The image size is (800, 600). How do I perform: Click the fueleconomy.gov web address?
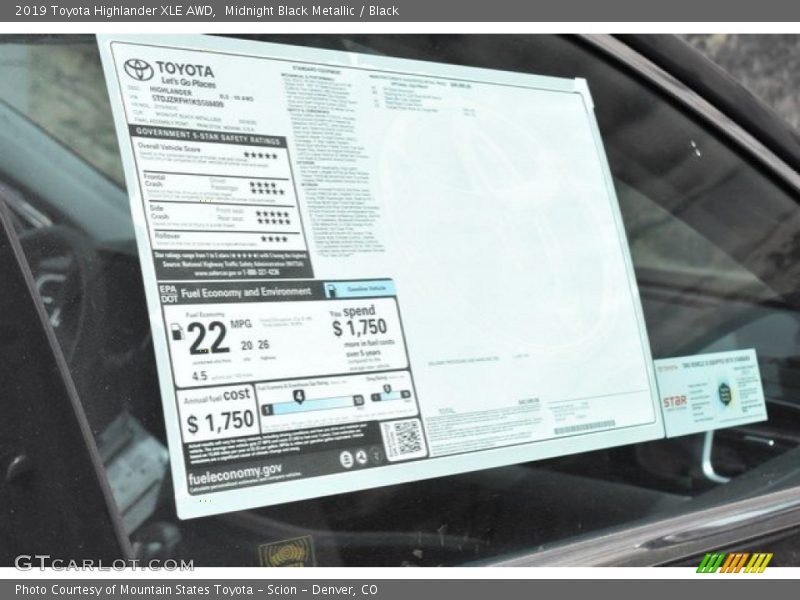coord(235,474)
